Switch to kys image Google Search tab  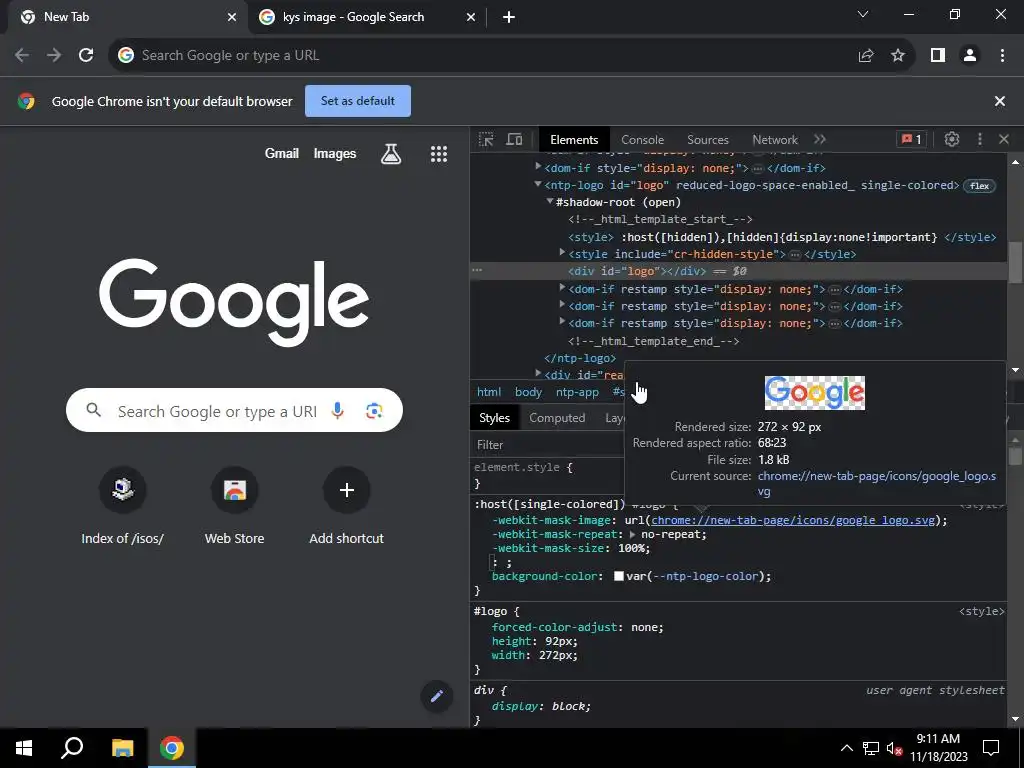click(353, 17)
